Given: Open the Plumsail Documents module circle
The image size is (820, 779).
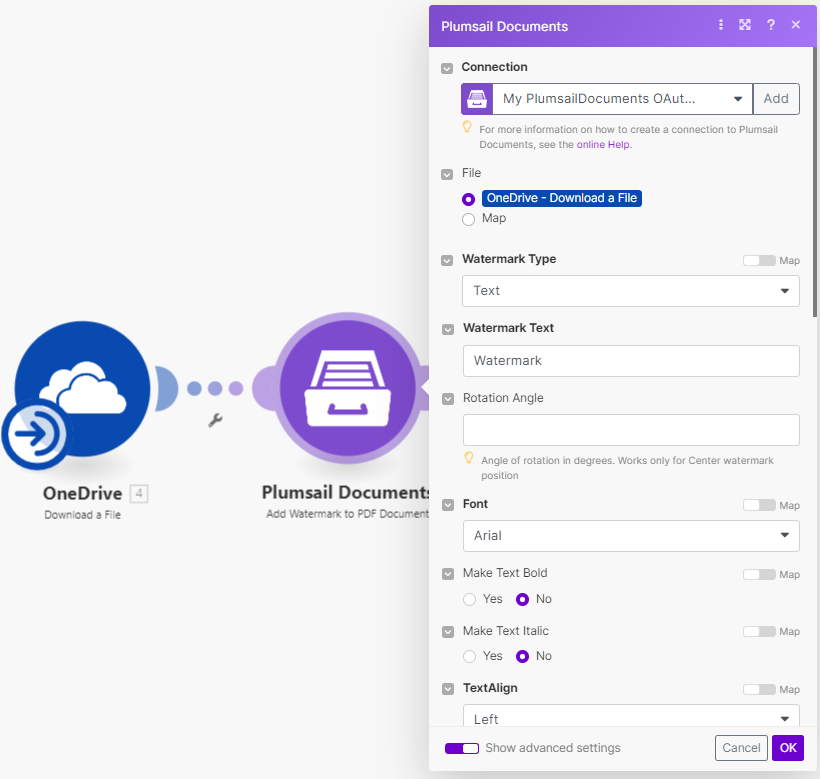Looking at the screenshot, I should [x=348, y=388].
